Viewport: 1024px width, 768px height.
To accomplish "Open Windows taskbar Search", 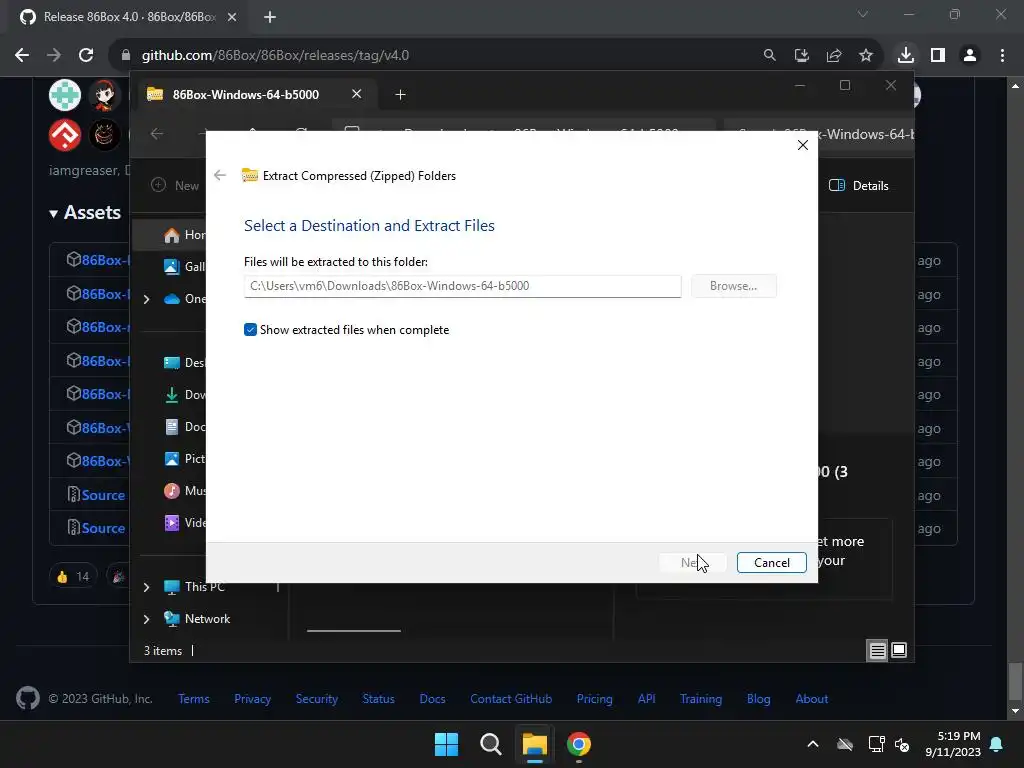I will [490, 744].
